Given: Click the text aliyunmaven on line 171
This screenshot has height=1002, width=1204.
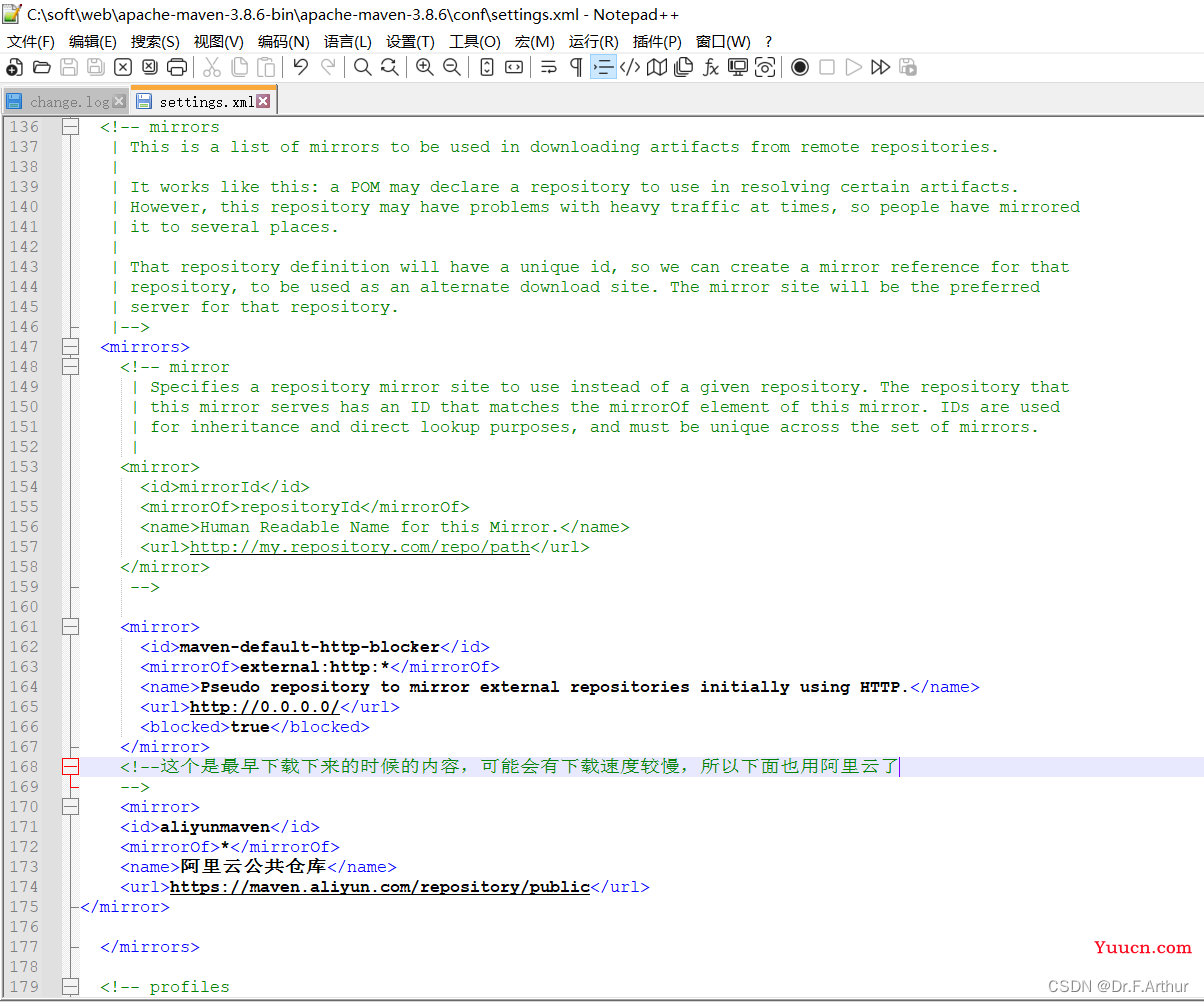Looking at the screenshot, I should (215, 827).
